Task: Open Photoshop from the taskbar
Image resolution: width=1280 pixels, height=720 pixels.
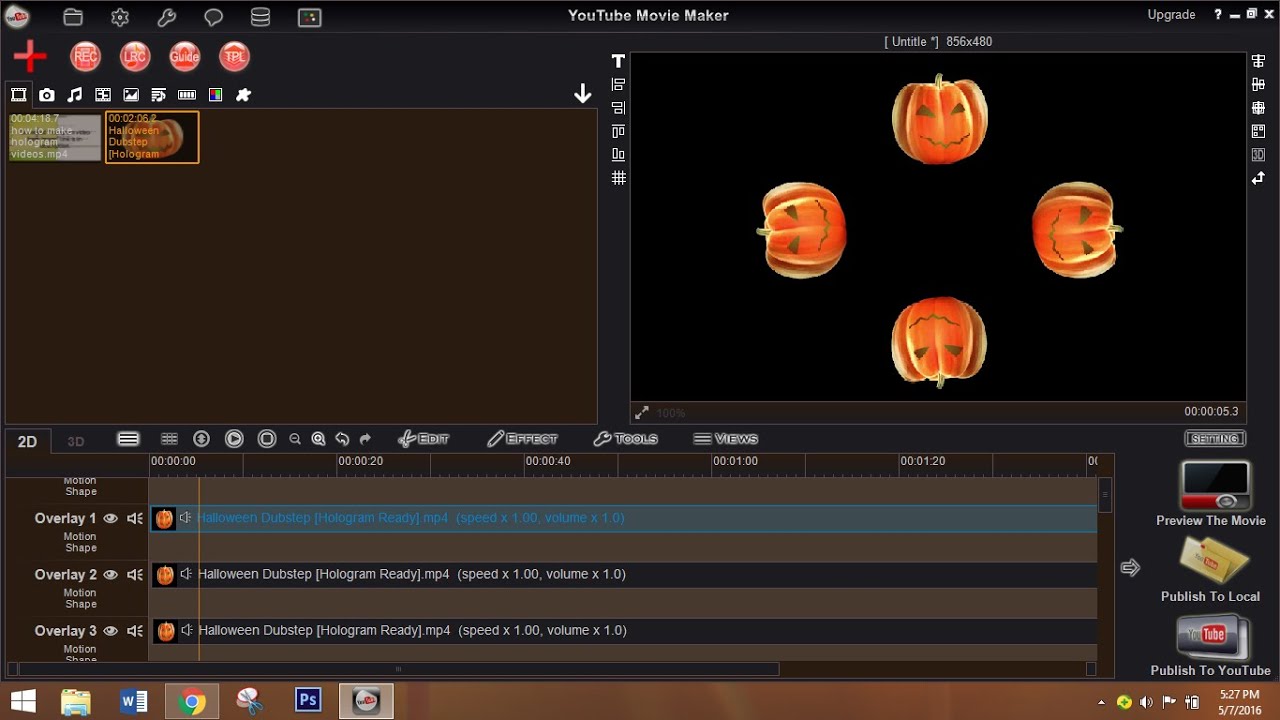Action: pos(308,701)
